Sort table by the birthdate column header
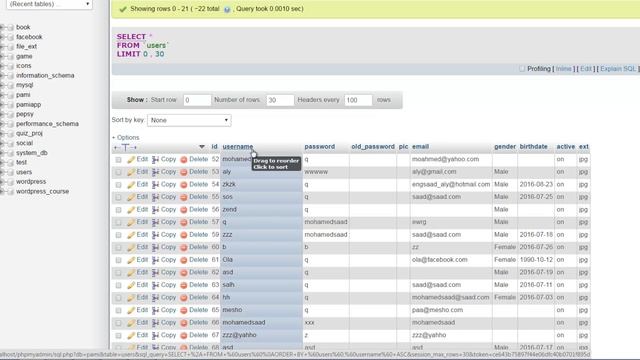Screen dimensions: 640x360 click(533, 147)
